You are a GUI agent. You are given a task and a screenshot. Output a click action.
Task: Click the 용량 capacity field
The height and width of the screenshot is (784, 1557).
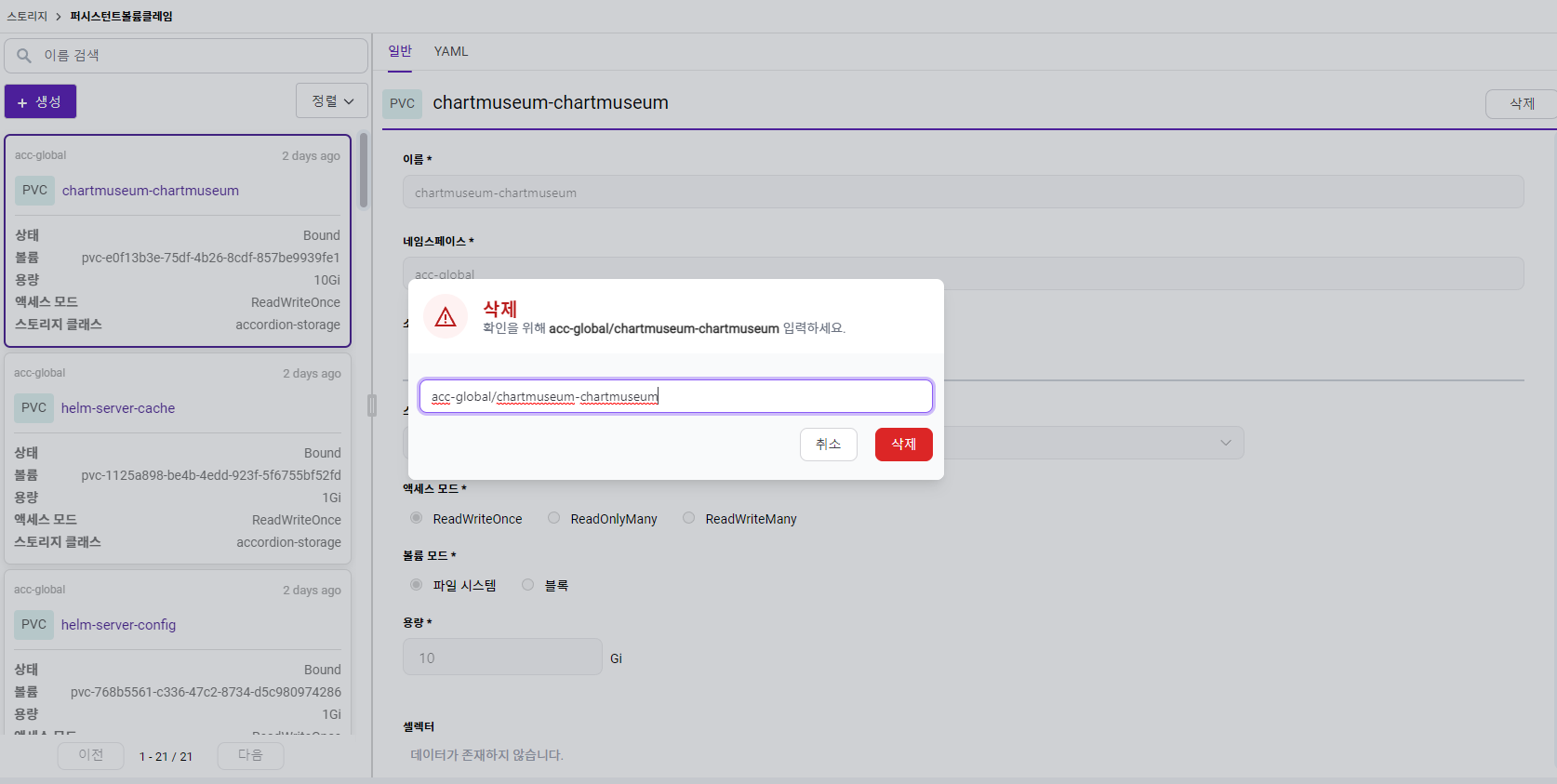tap(502, 657)
